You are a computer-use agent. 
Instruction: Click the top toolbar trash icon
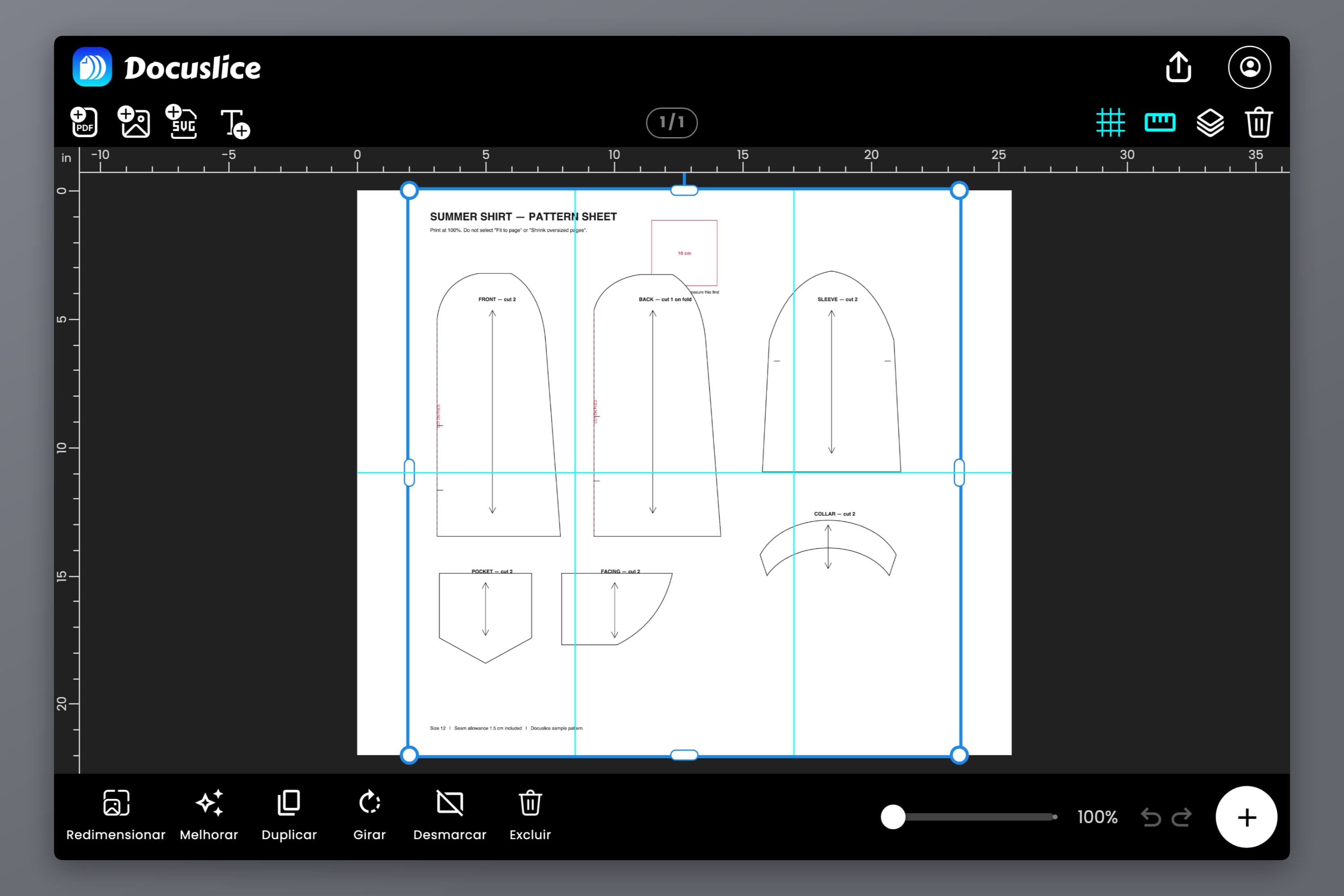click(x=1259, y=122)
